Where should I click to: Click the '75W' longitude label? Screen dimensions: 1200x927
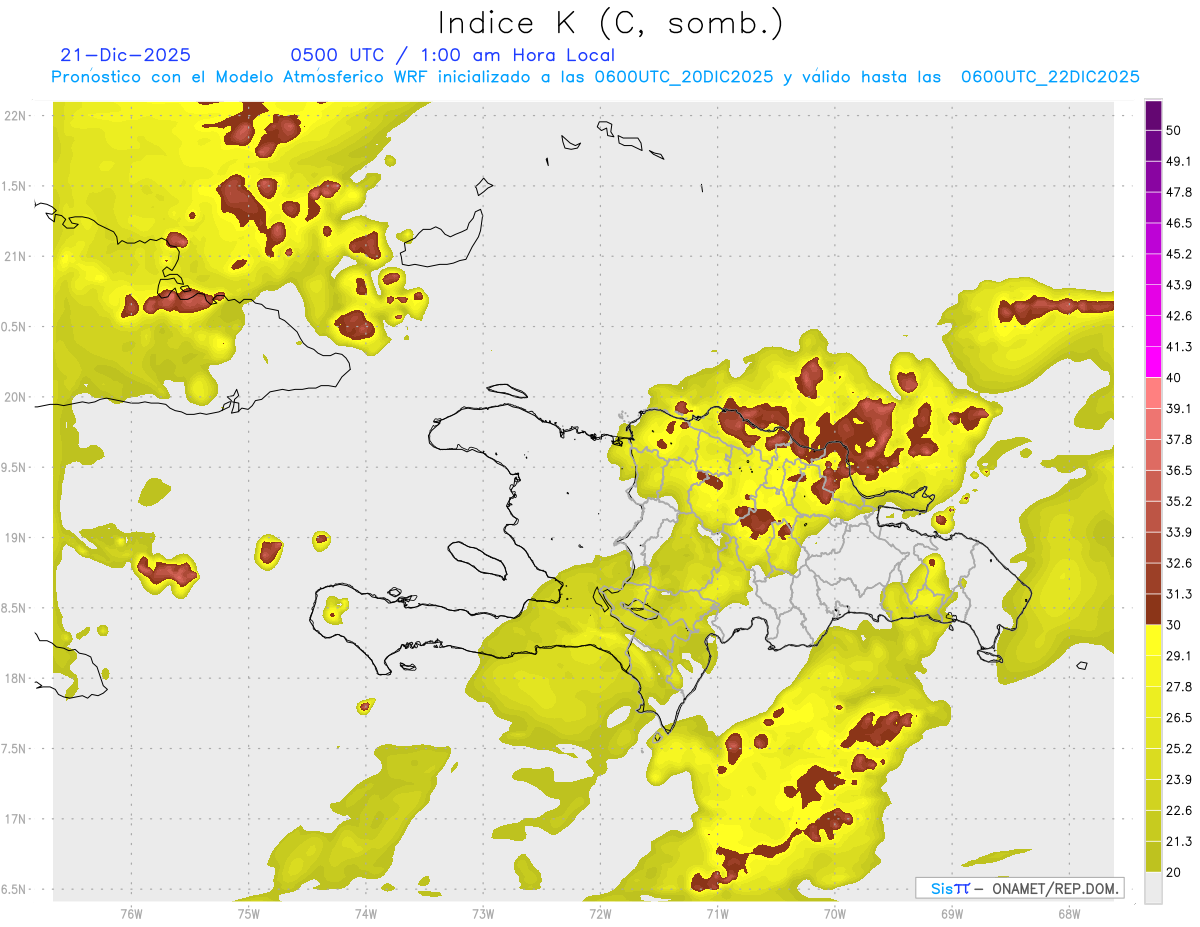[248, 913]
